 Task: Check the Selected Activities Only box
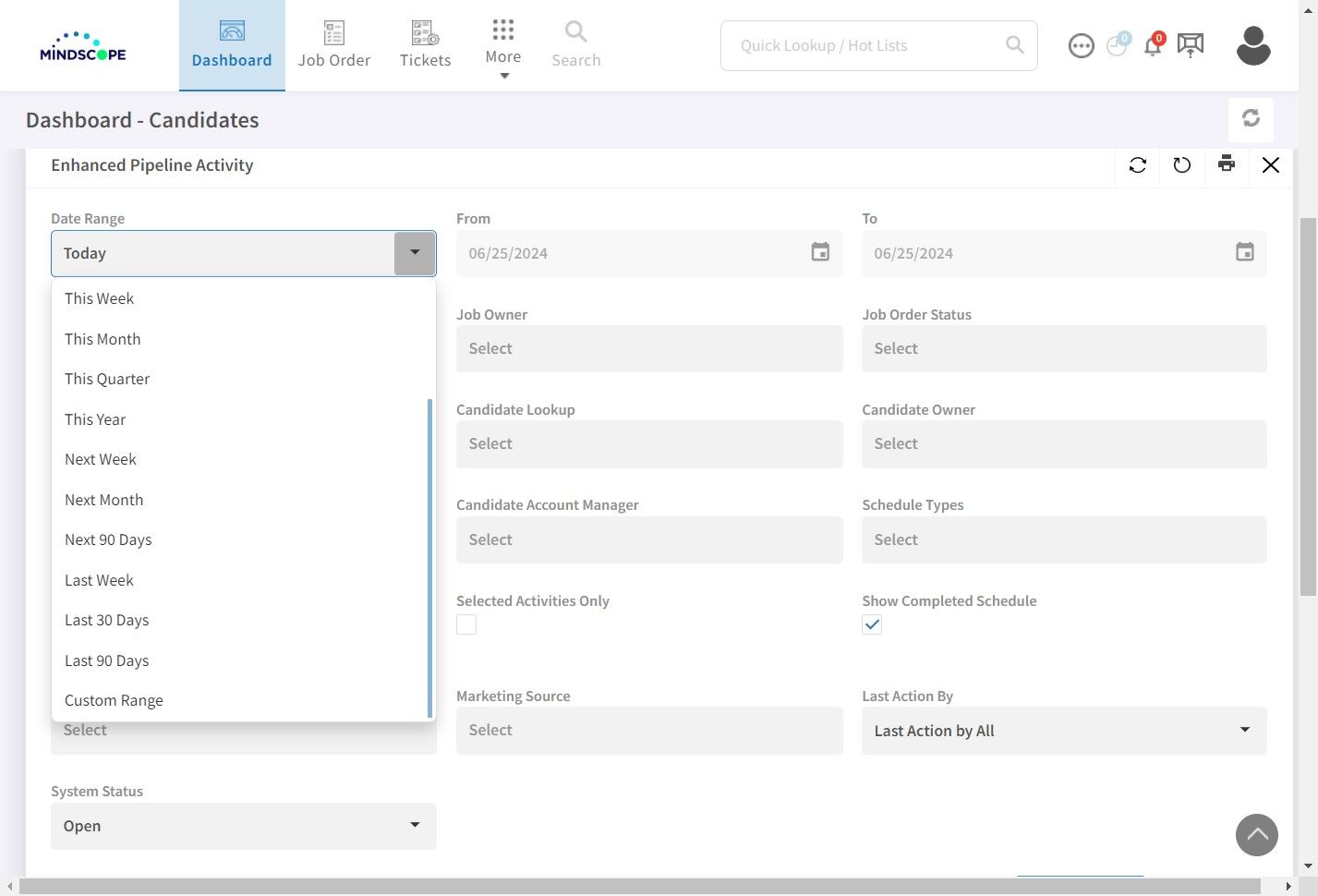[466, 624]
